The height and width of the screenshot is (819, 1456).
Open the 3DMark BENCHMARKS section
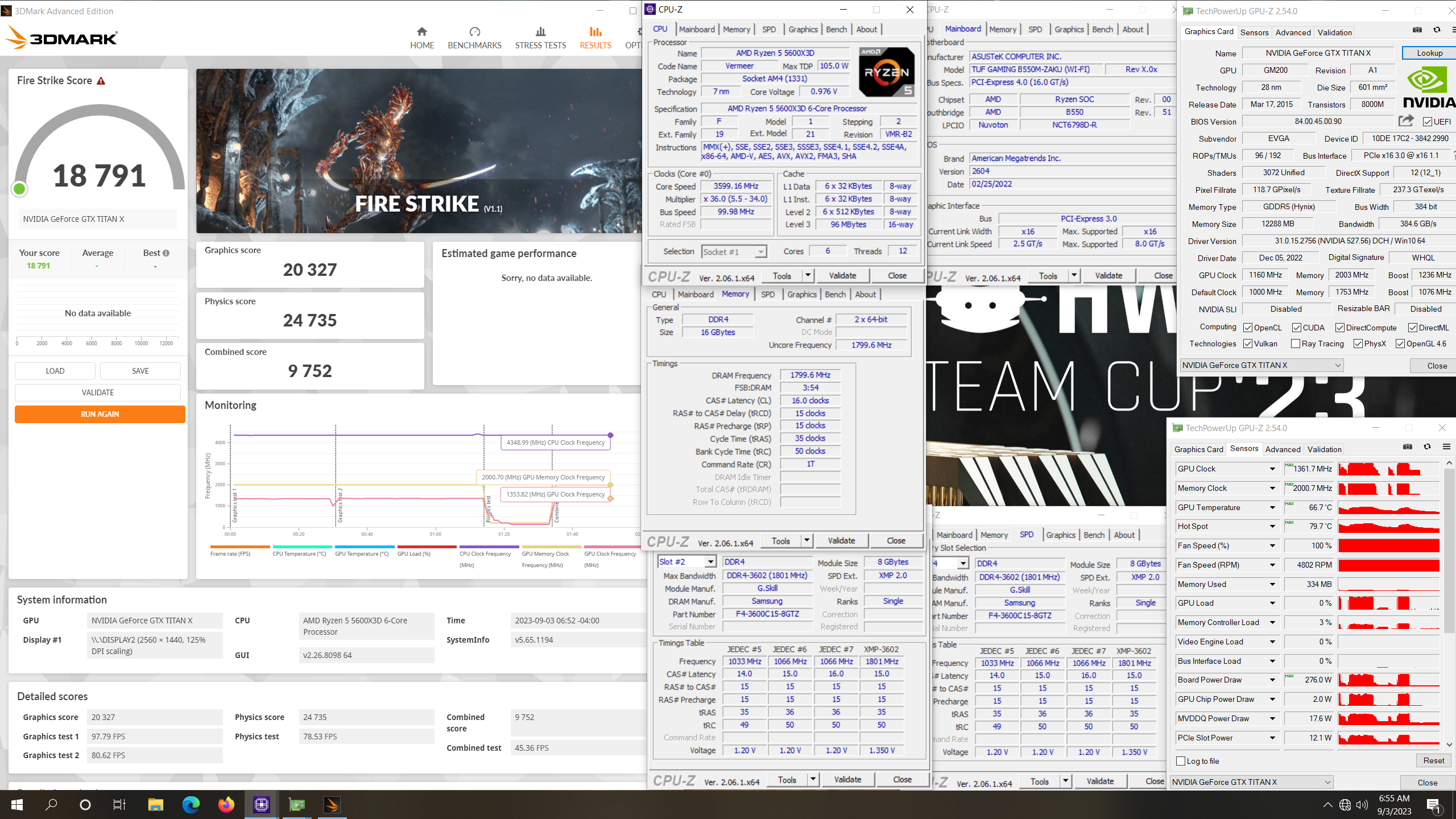[x=474, y=38]
